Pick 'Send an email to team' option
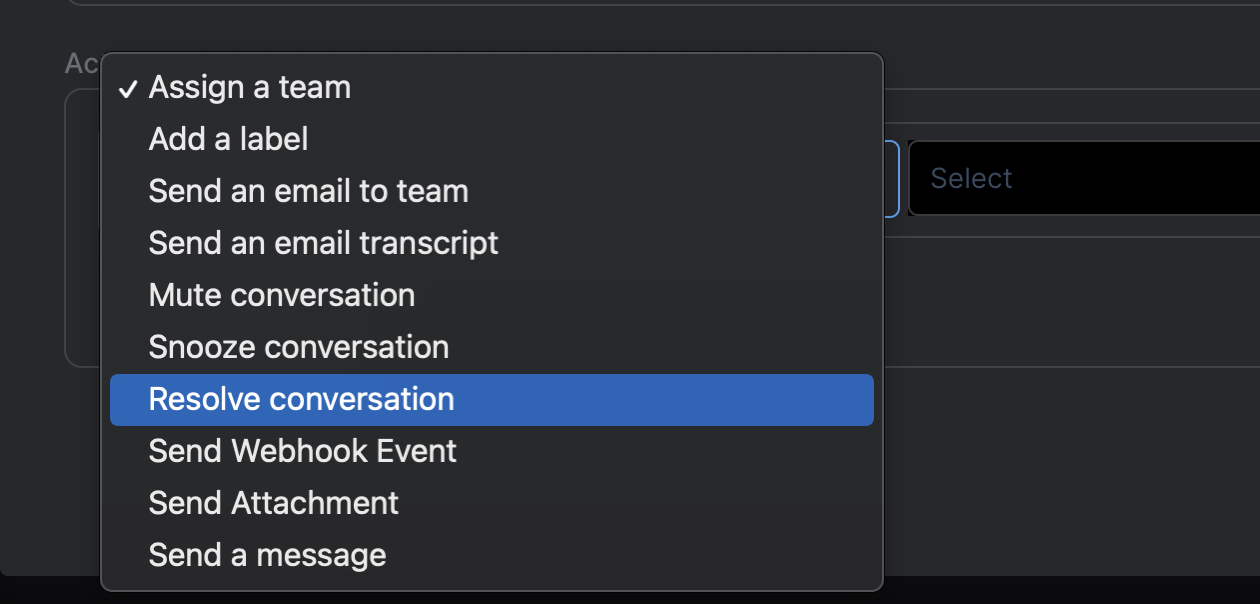 click(308, 191)
